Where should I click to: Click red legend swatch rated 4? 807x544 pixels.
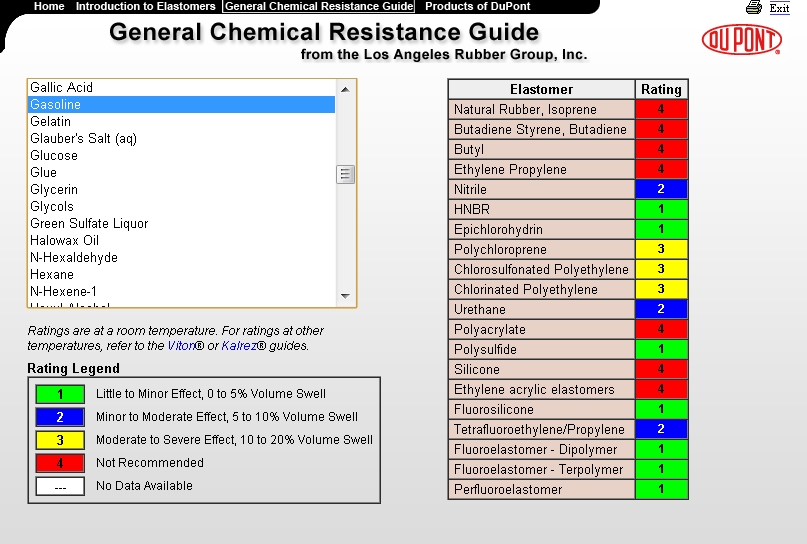pyautogui.click(x=60, y=463)
